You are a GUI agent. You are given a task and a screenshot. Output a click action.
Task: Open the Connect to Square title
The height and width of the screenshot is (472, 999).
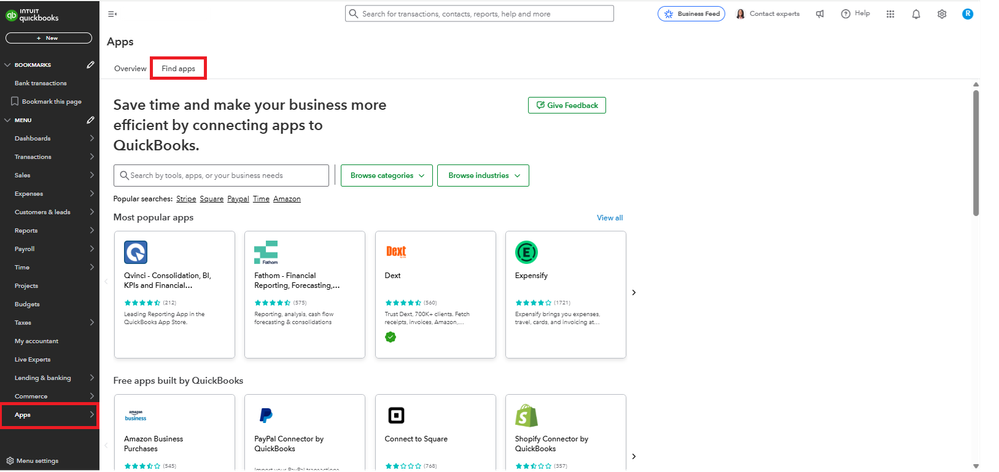(416, 439)
